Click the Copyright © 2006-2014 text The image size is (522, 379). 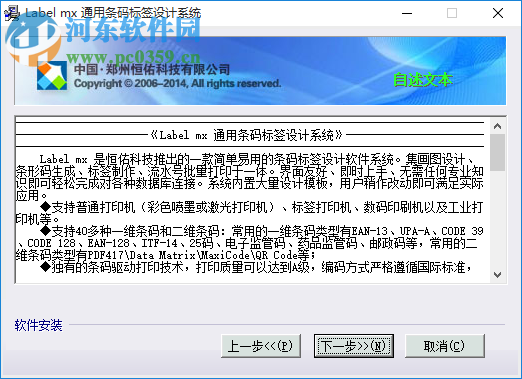(177, 83)
